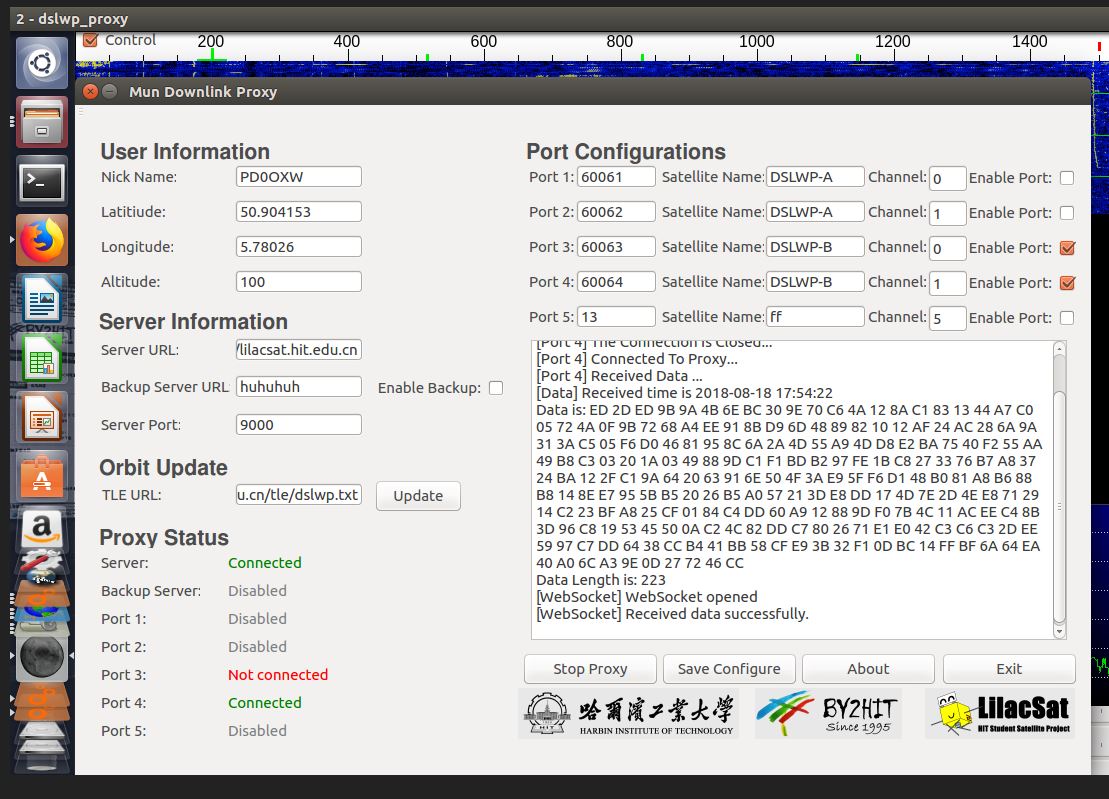Open LibreOffice Impress dock icon
The height and width of the screenshot is (799, 1109).
42,417
